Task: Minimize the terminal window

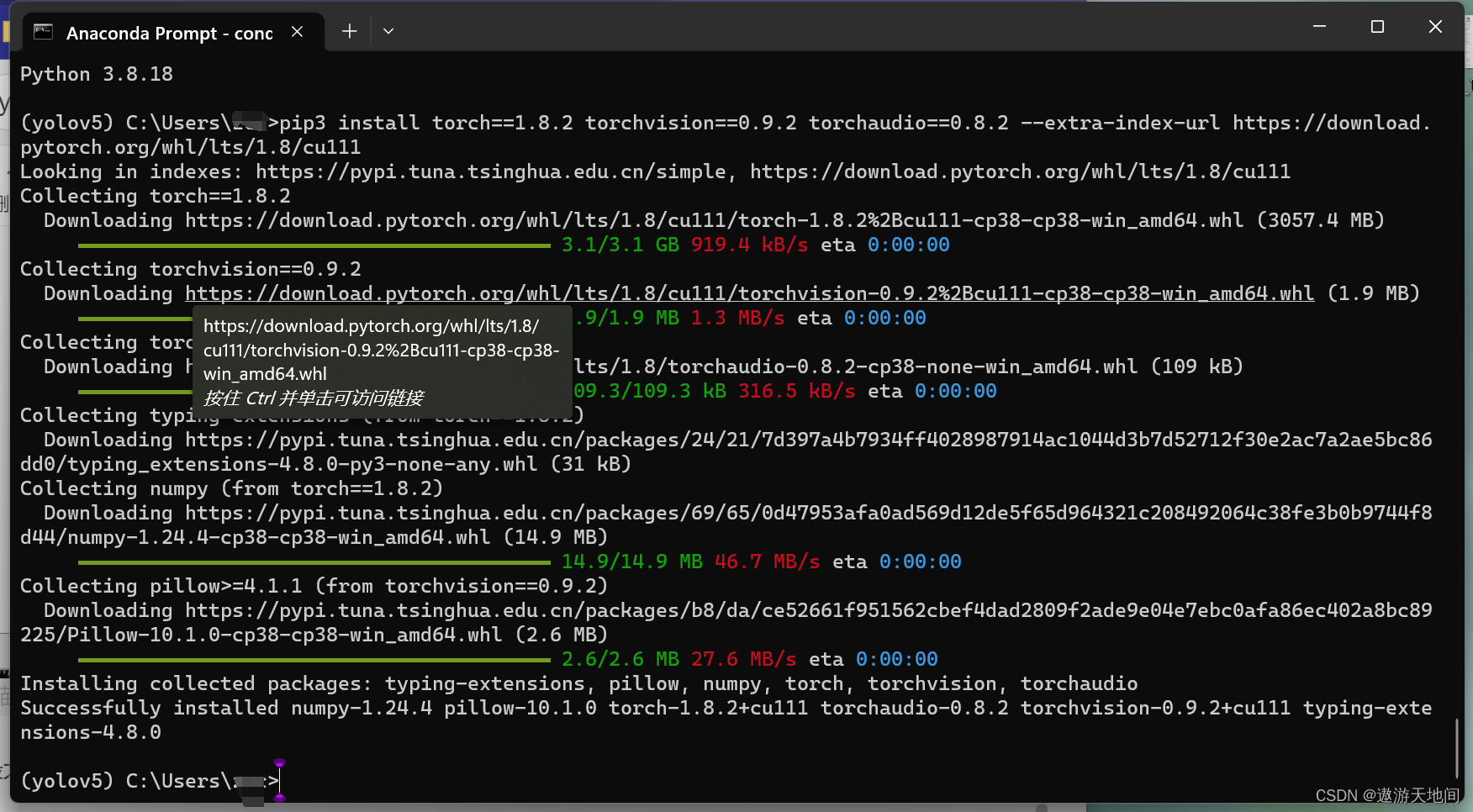Action: [1319, 27]
